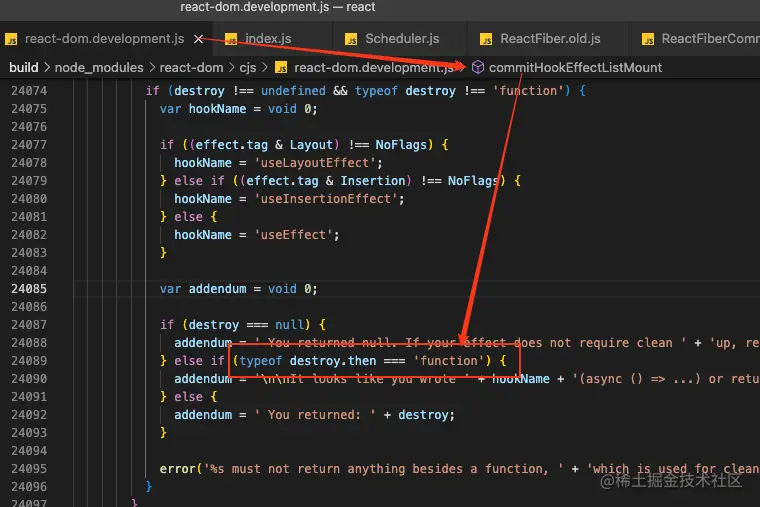Click line number 24077
Viewport: 760px width, 507px height.
[x=29, y=144]
